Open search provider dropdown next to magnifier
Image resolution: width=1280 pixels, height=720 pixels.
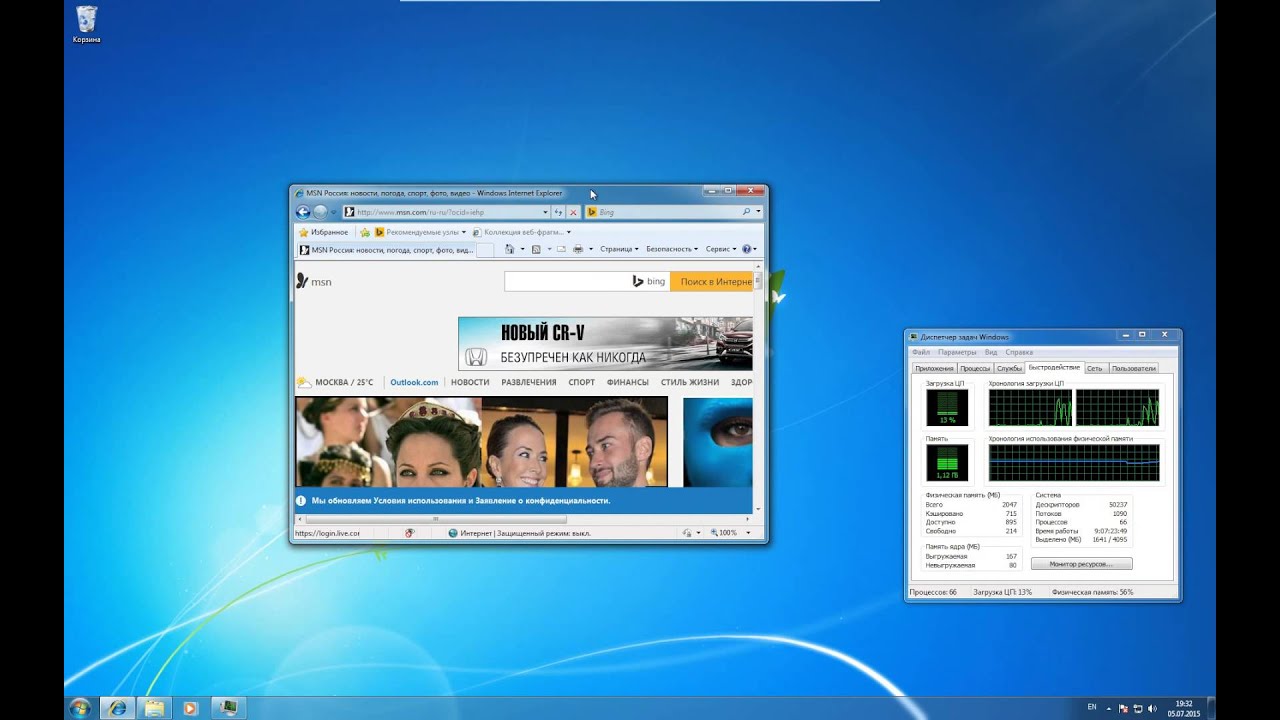758,212
